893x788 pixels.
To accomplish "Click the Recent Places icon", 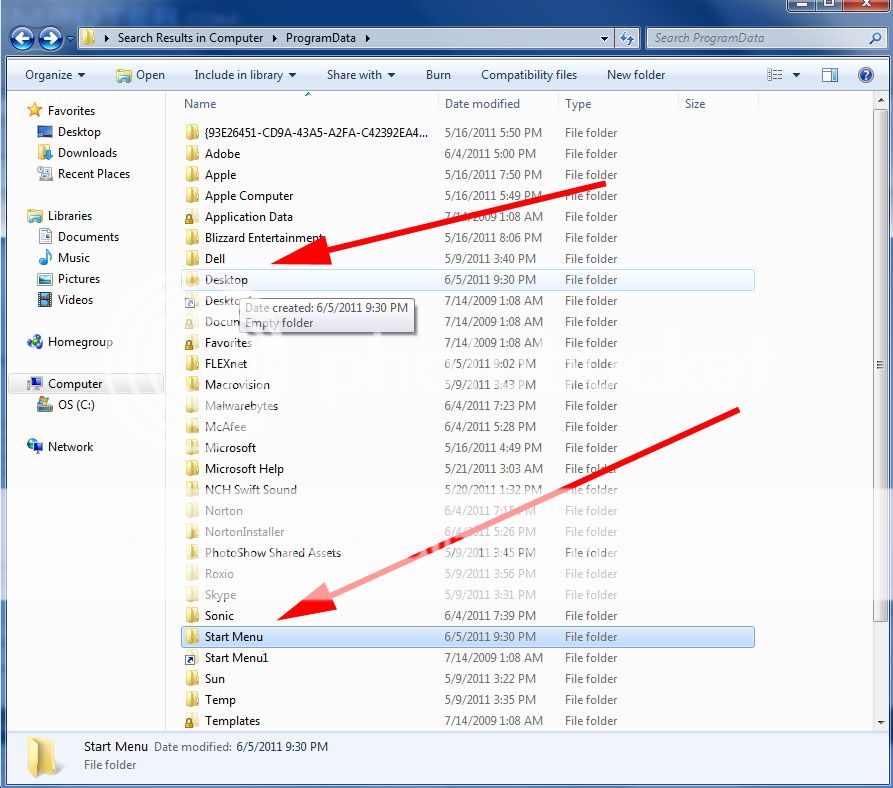I will [x=45, y=174].
